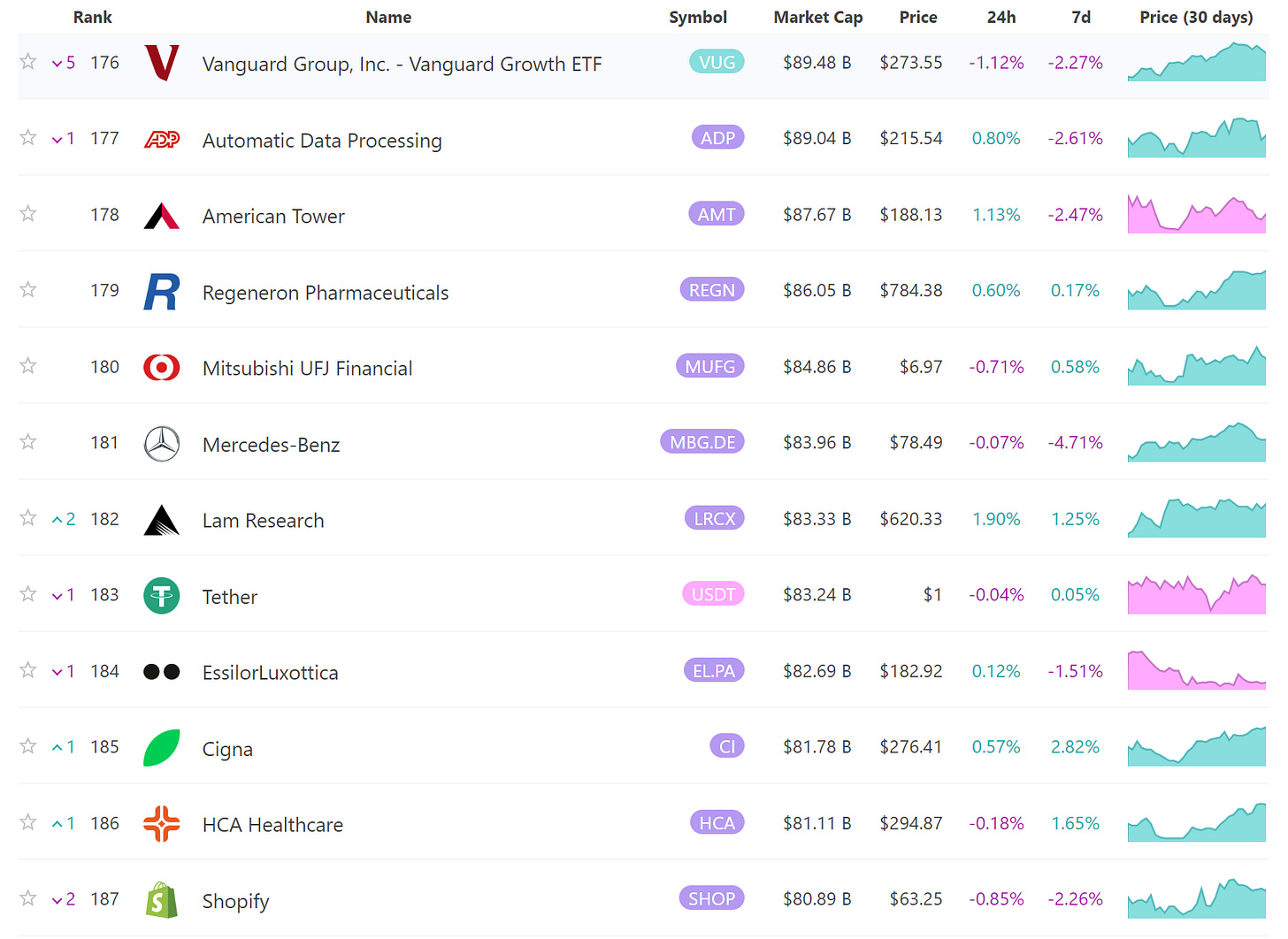
Task: Click the Tether green coin logo
Action: pos(162,596)
